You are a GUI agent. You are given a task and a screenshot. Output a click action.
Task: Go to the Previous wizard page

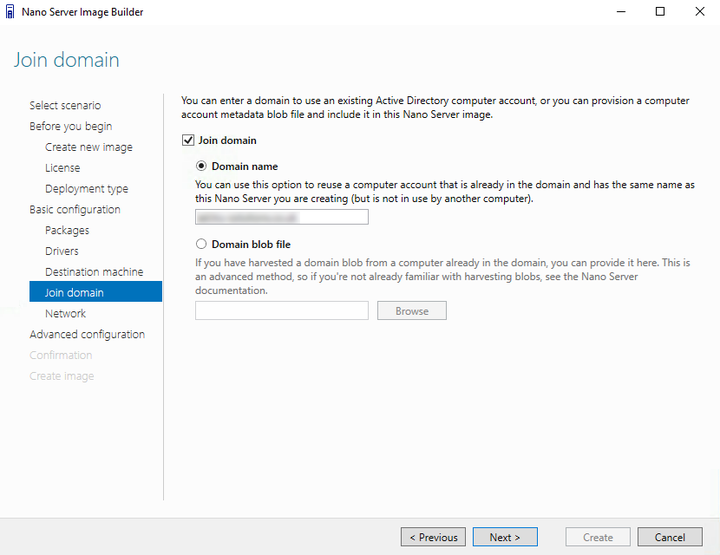(x=433, y=537)
